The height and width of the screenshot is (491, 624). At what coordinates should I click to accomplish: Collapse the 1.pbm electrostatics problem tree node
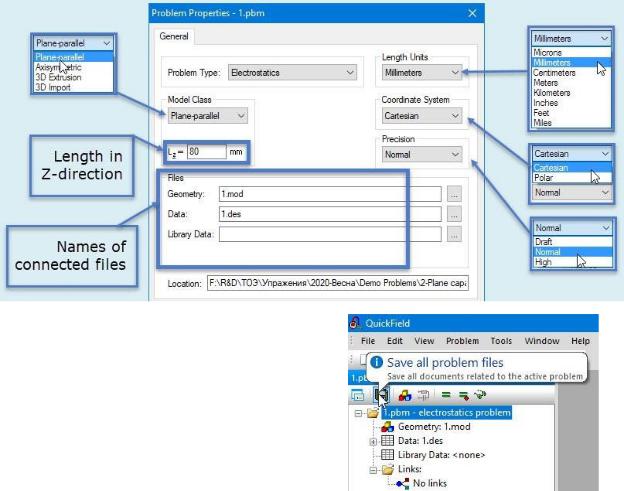(358, 413)
